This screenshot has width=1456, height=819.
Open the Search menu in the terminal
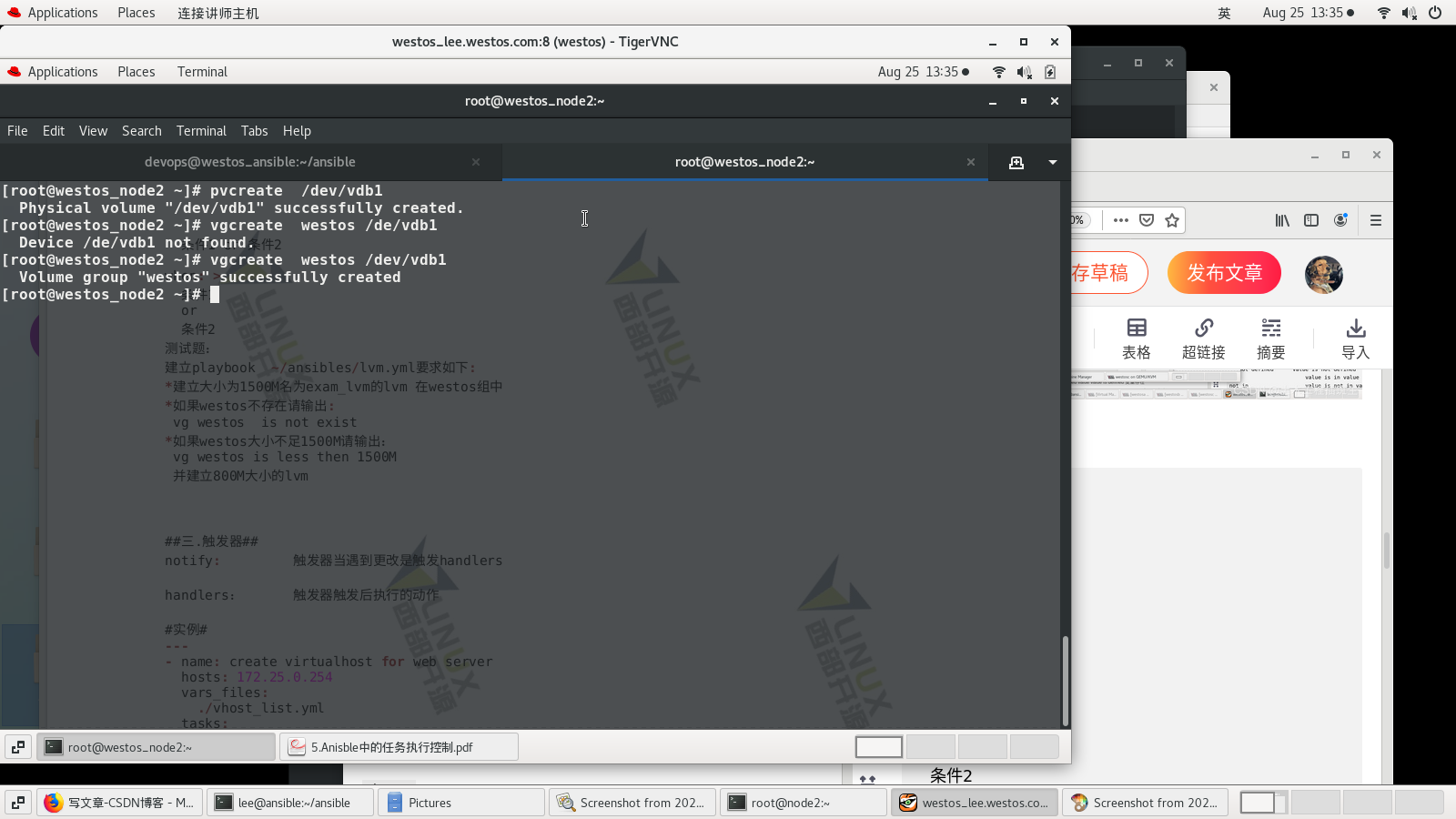tap(142, 131)
